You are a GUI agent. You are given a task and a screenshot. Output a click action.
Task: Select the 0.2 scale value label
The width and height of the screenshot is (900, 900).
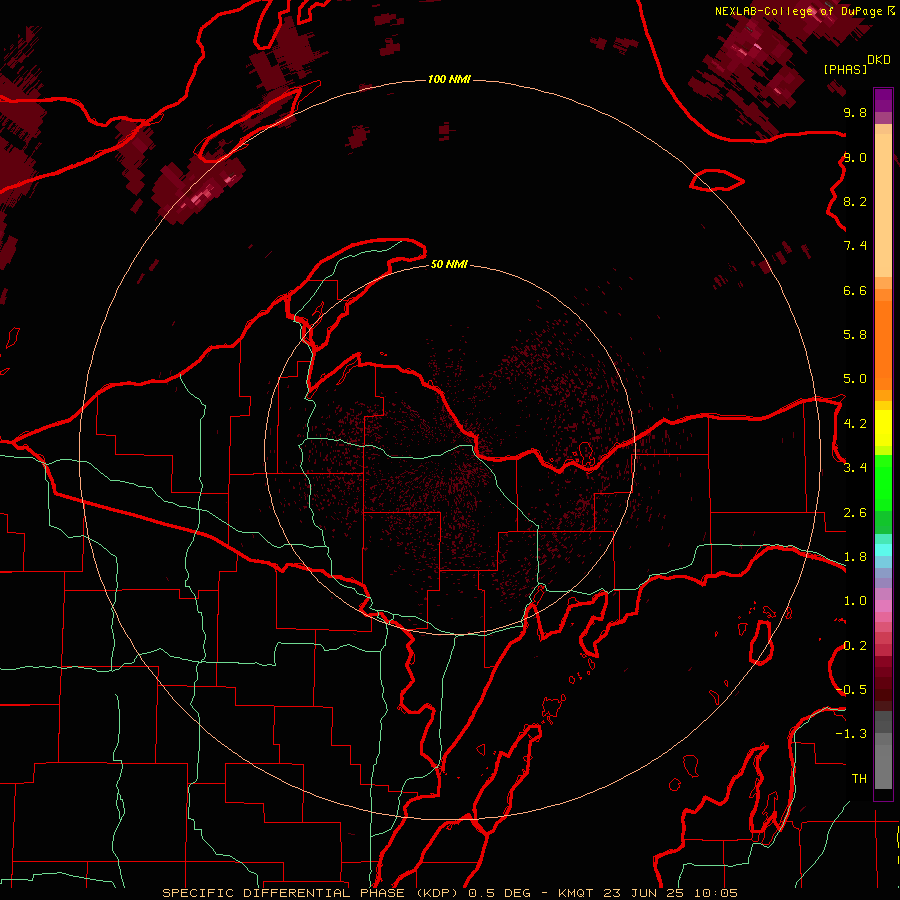click(x=855, y=646)
